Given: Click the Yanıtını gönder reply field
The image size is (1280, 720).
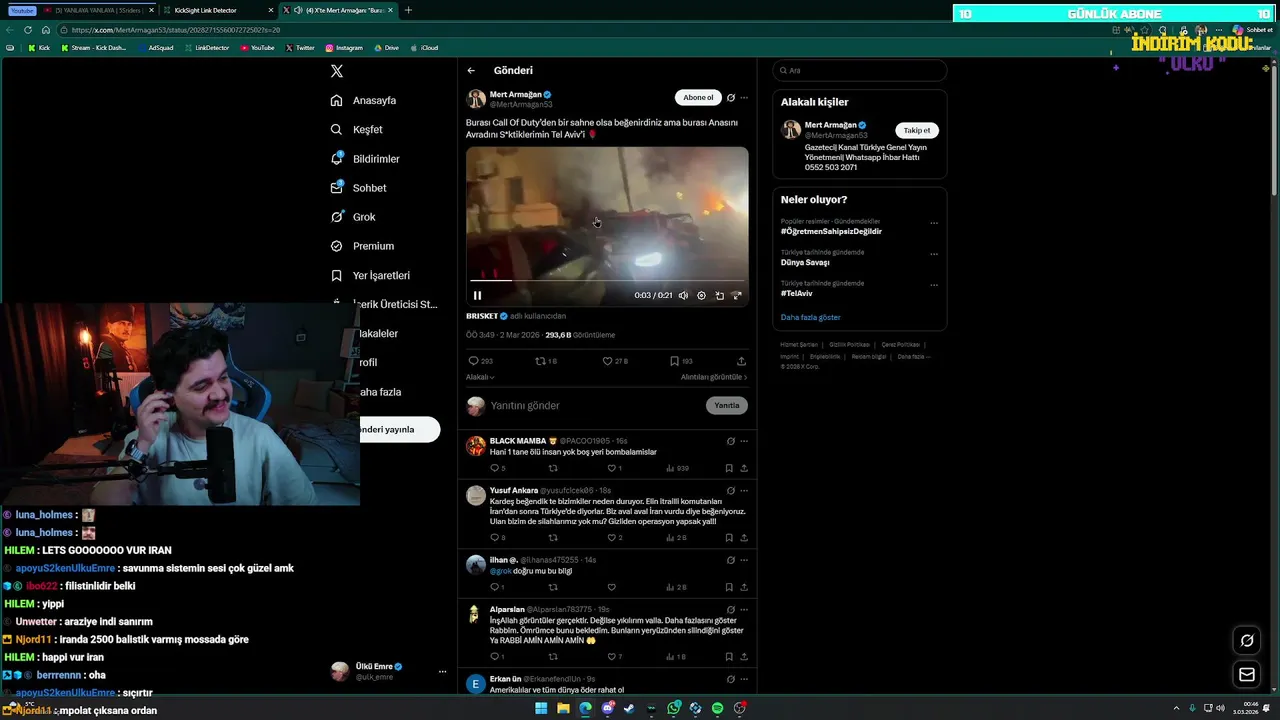Looking at the screenshot, I should click(595, 405).
